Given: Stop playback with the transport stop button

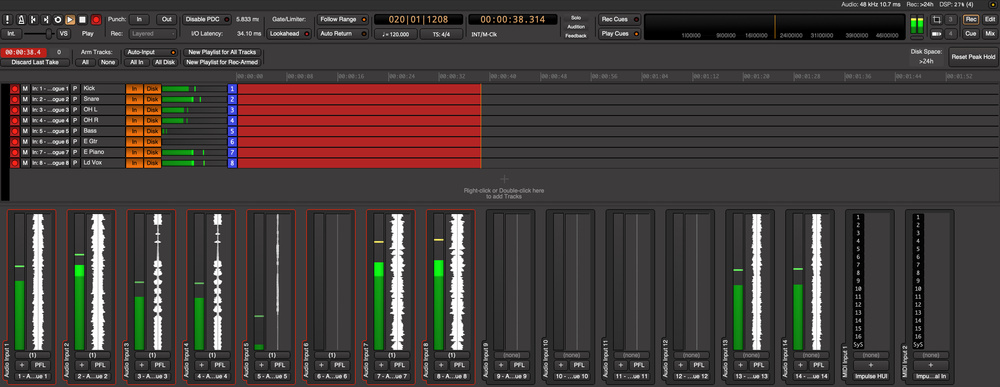Looking at the screenshot, I should tap(82, 20).
